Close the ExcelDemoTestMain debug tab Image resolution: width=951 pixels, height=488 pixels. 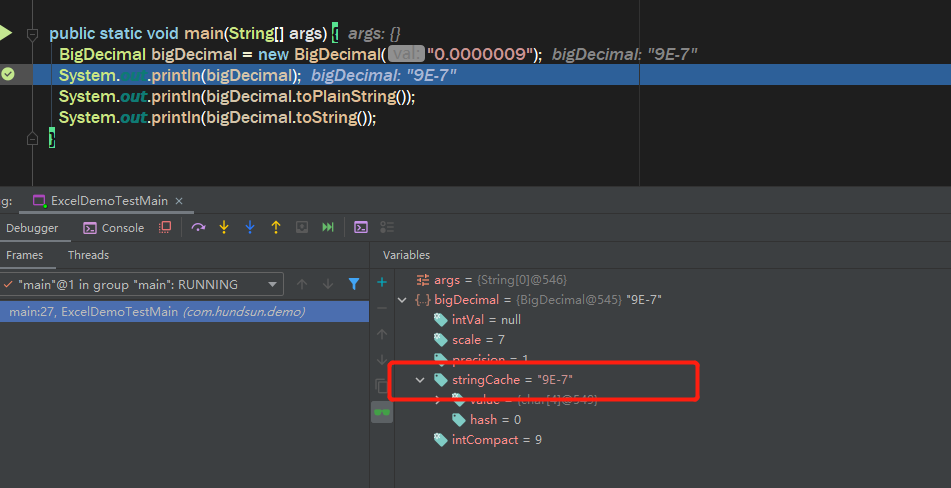click(x=179, y=201)
